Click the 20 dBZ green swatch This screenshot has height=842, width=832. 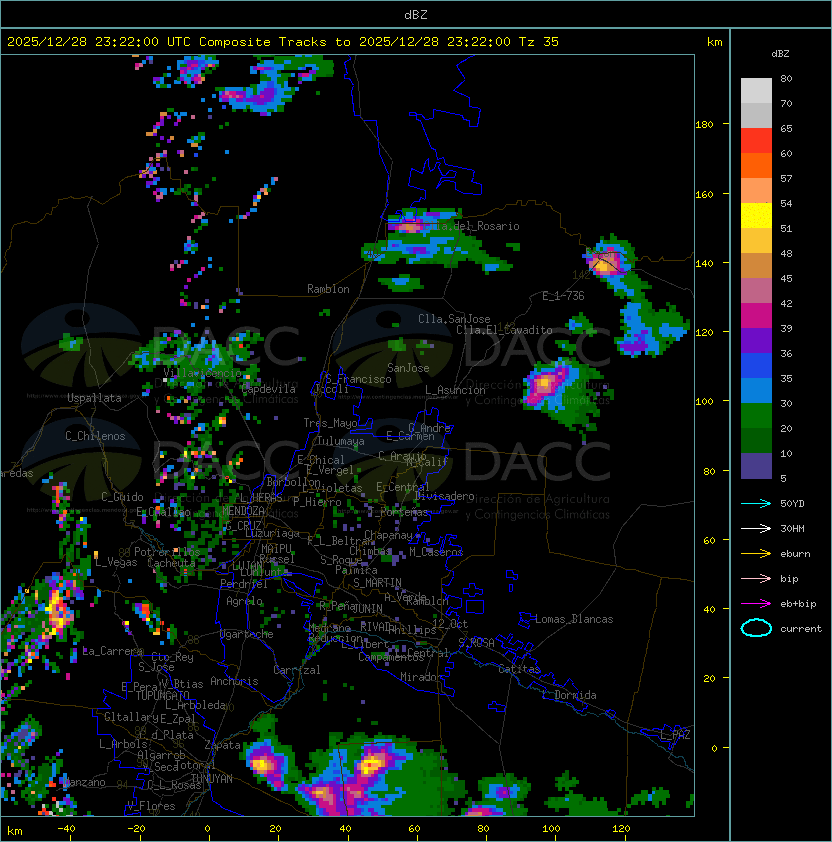(x=756, y=440)
